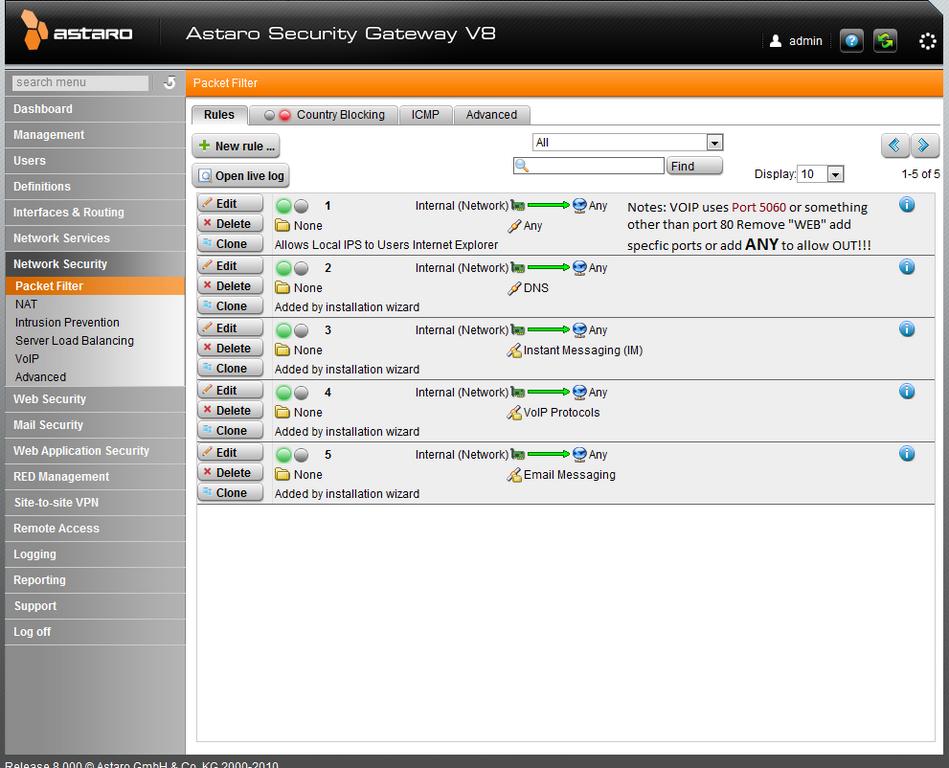
Task: Delete packet filter rule 5
Action: [230, 473]
